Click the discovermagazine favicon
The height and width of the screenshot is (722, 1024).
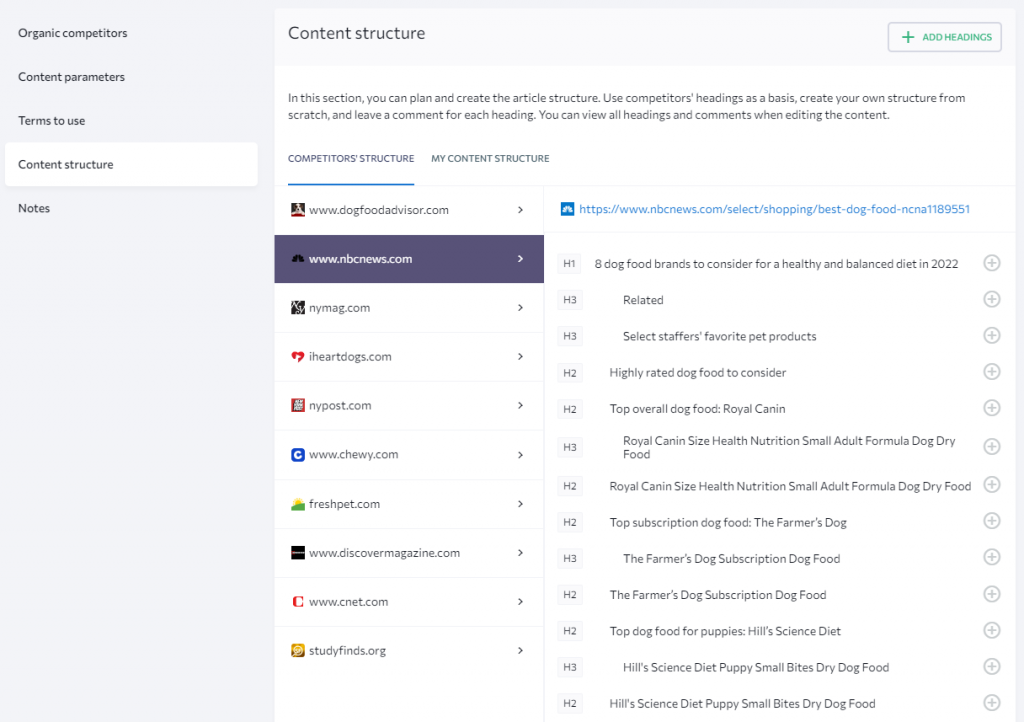[298, 553]
